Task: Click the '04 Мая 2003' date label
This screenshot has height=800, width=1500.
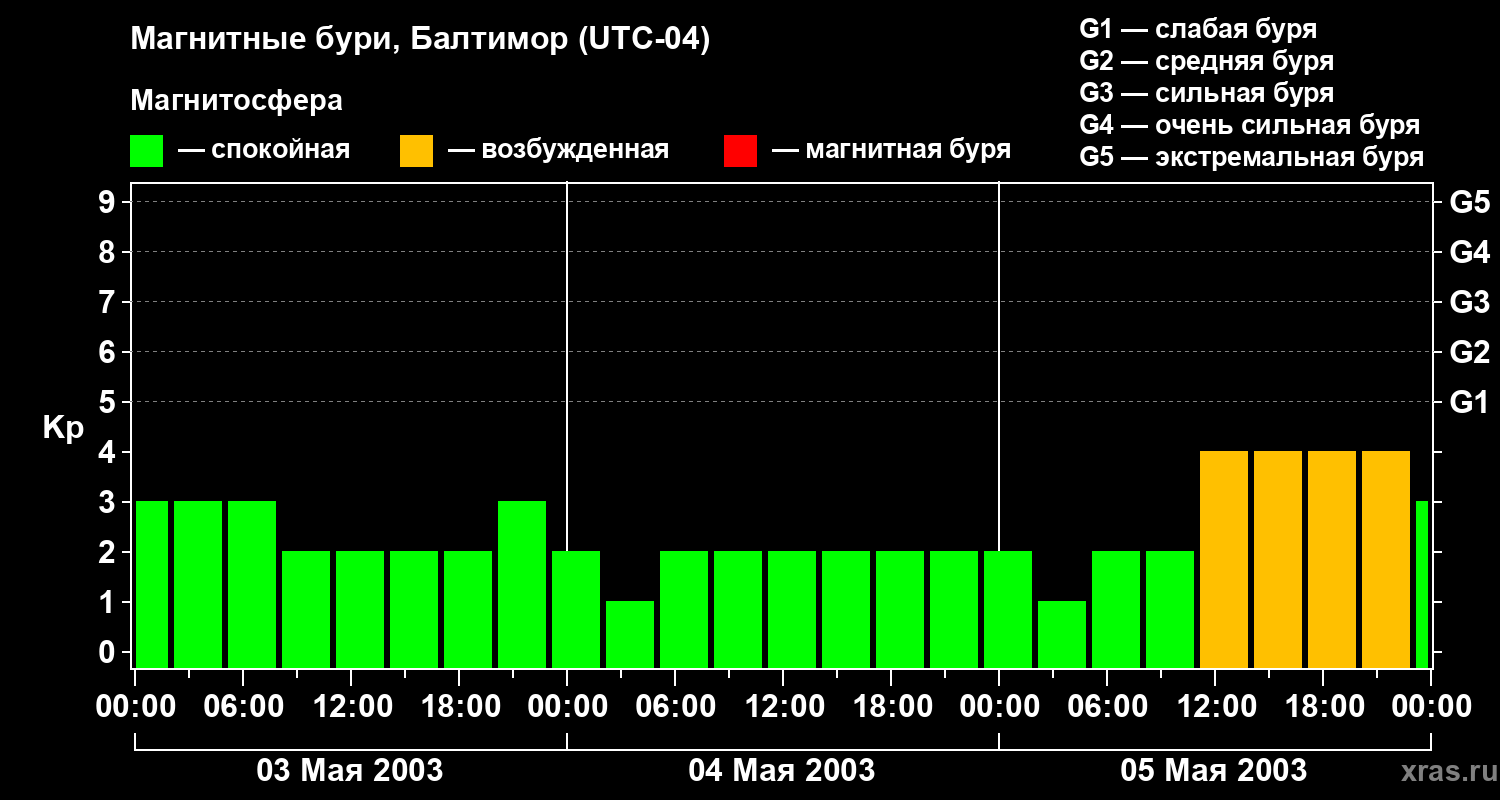Action: [x=782, y=770]
